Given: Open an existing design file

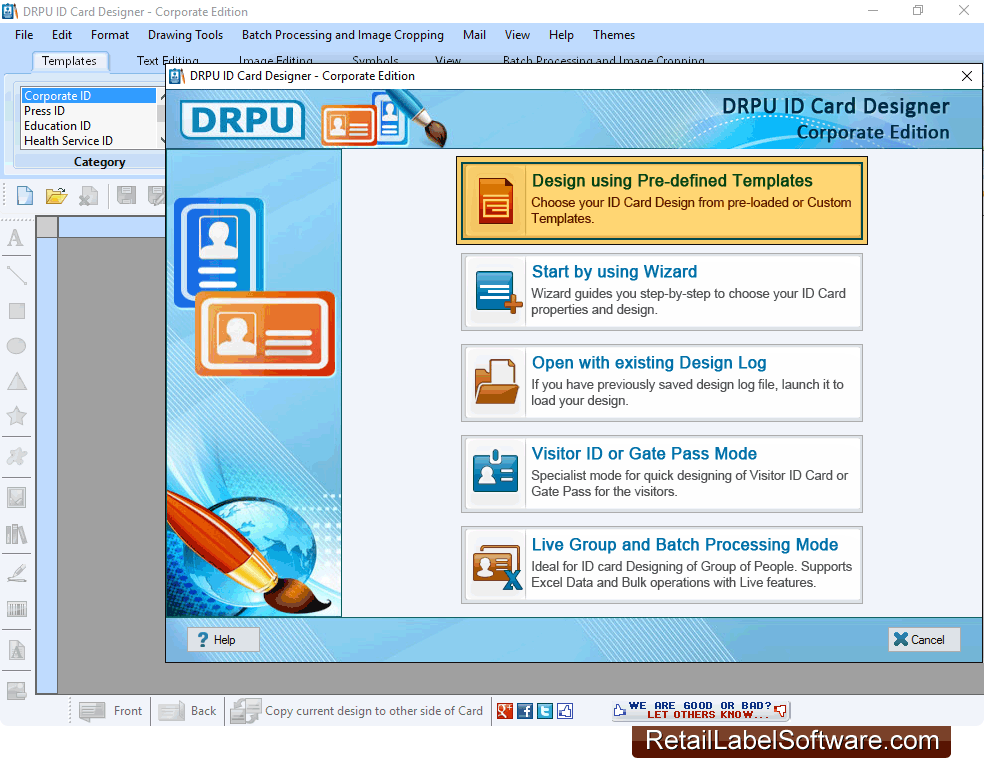Looking at the screenshot, I should (x=55, y=195).
